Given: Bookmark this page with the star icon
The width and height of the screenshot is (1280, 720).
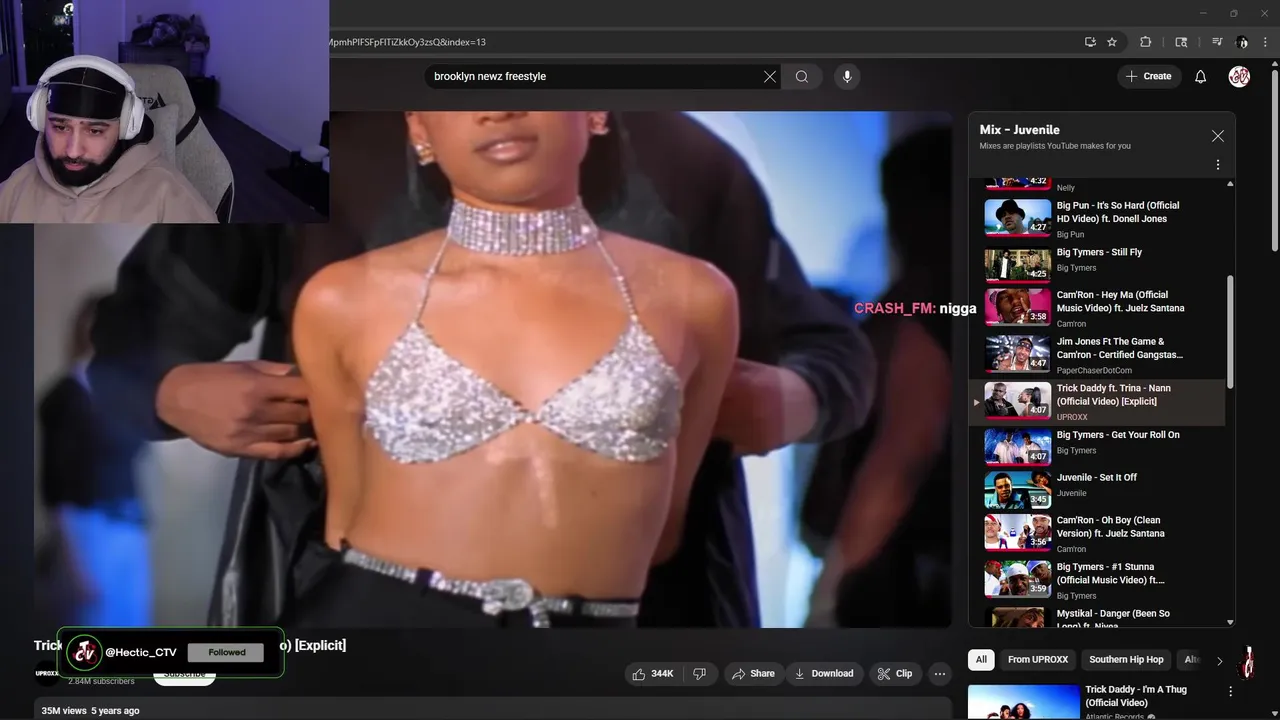Looking at the screenshot, I should pyautogui.click(x=1112, y=42).
